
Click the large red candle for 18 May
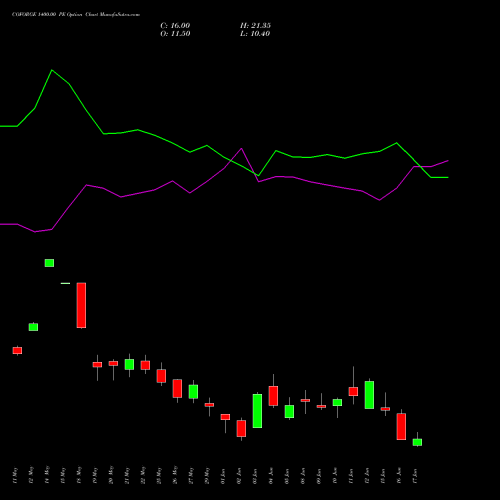(81, 305)
